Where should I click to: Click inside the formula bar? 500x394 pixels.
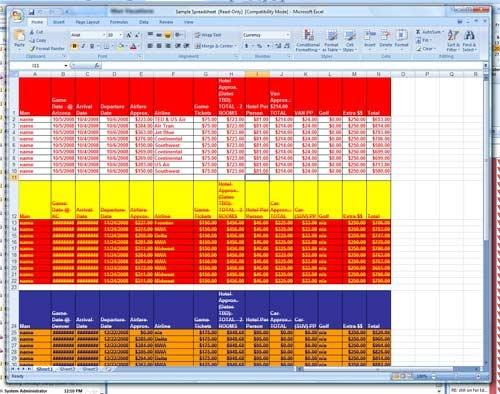(x=292, y=66)
